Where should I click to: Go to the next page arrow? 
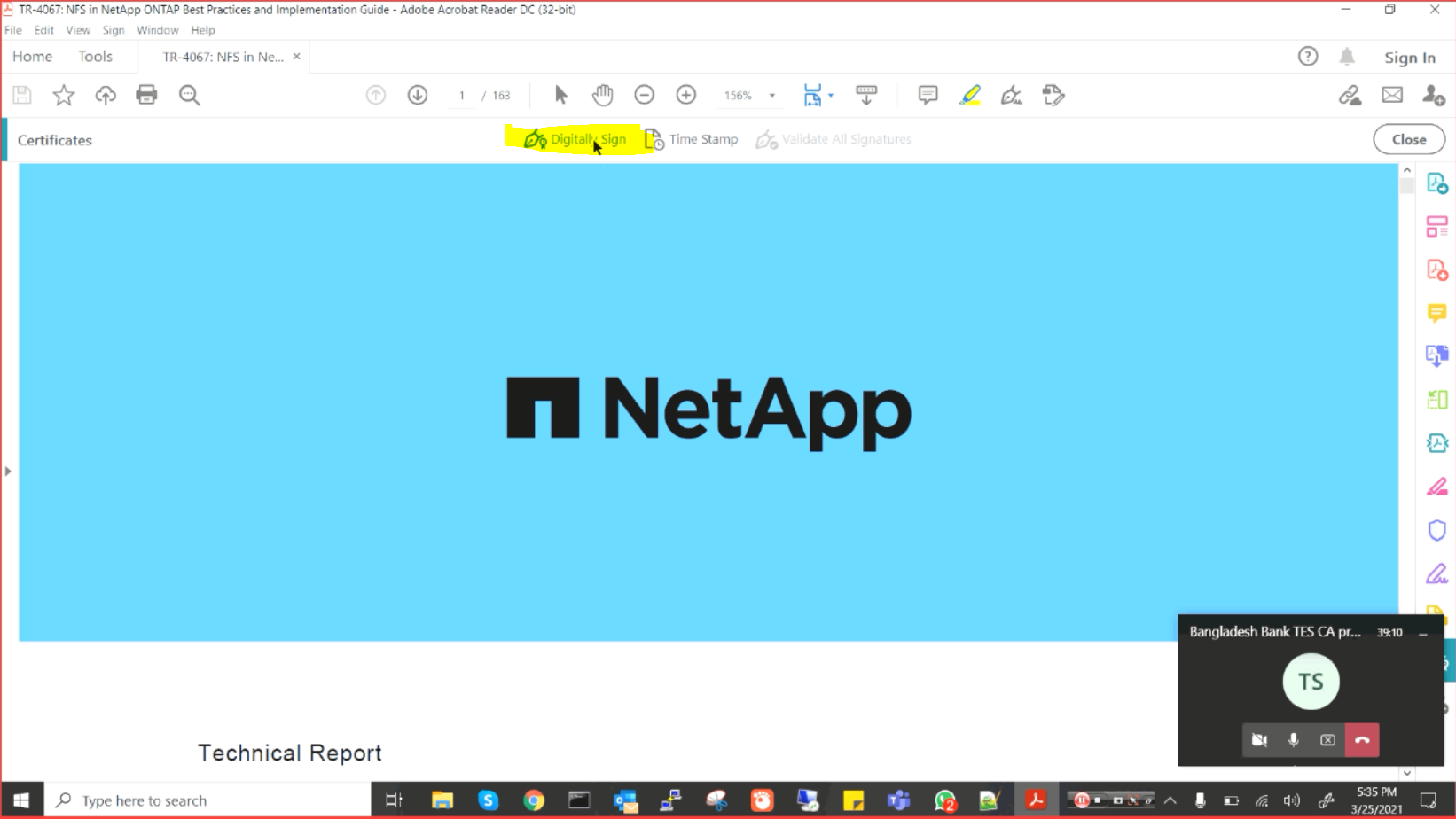[418, 95]
